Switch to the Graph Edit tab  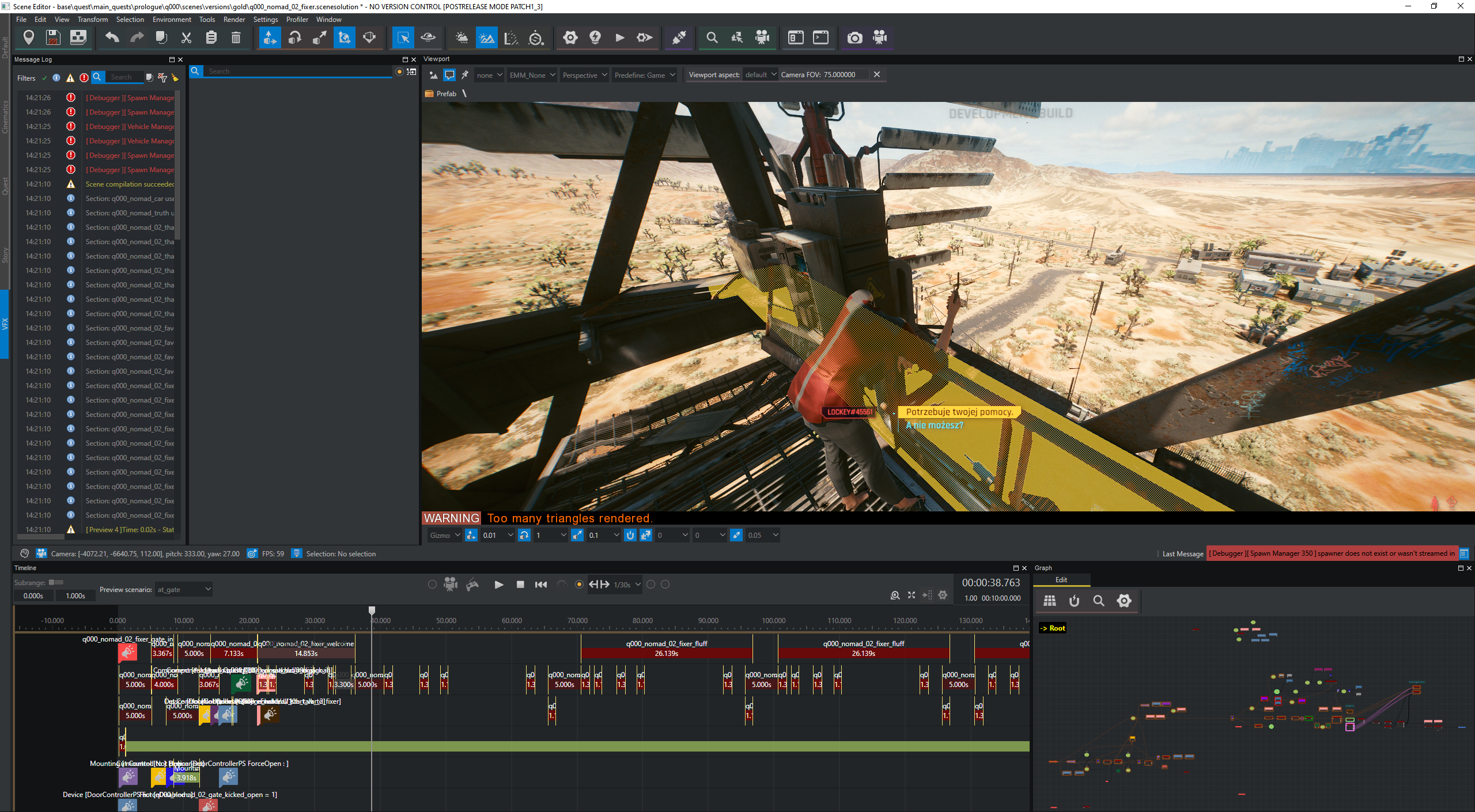1061,580
